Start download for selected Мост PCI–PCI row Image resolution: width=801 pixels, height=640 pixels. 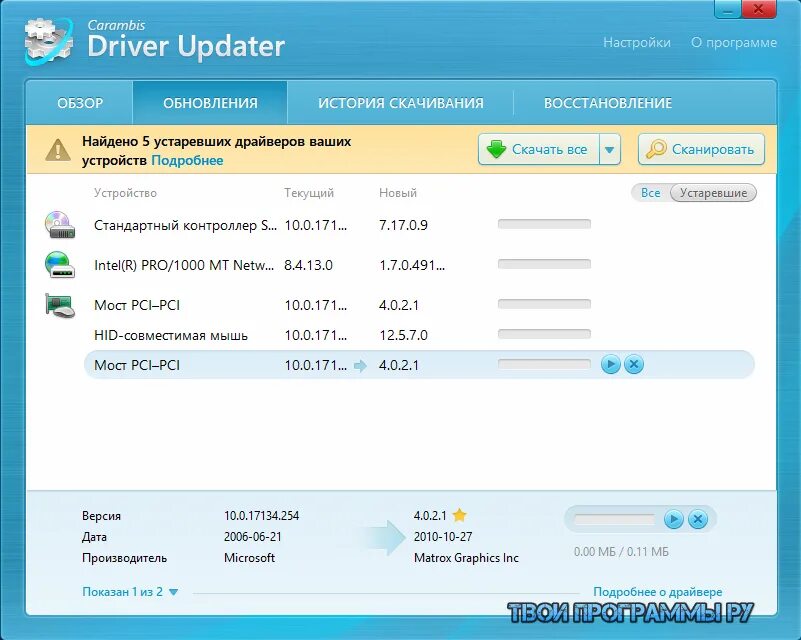pos(610,365)
